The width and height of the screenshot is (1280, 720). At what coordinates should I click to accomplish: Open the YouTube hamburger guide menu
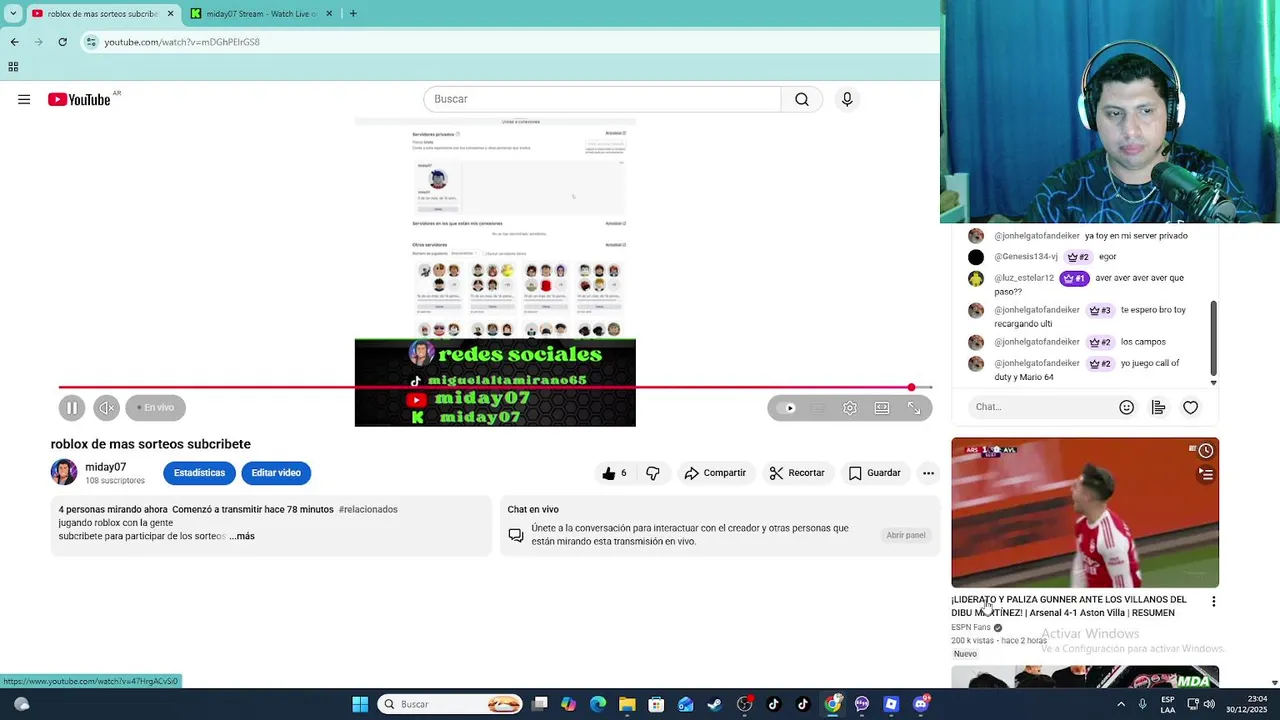[24, 99]
